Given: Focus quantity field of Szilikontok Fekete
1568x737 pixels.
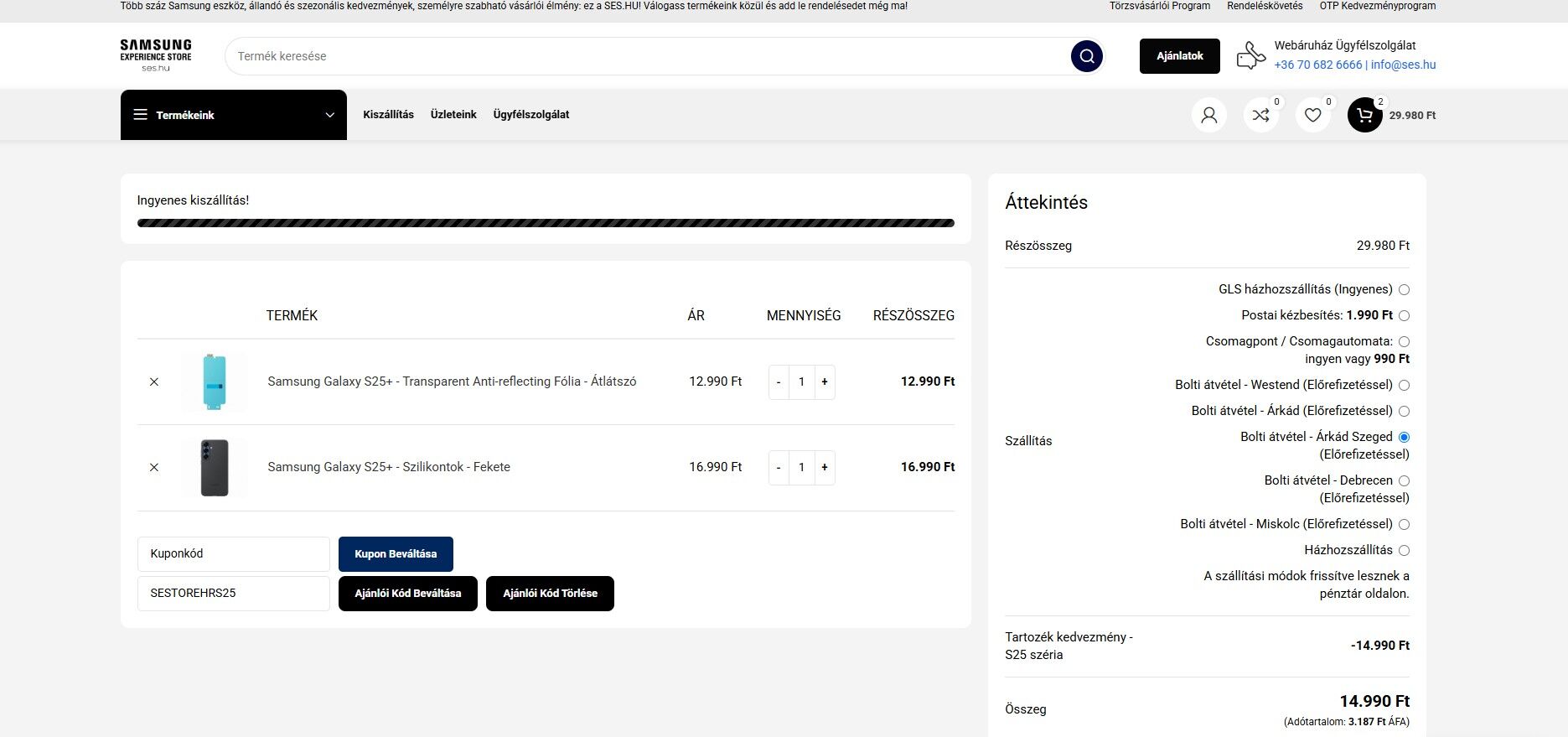Looking at the screenshot, I should tap(801, 467).
